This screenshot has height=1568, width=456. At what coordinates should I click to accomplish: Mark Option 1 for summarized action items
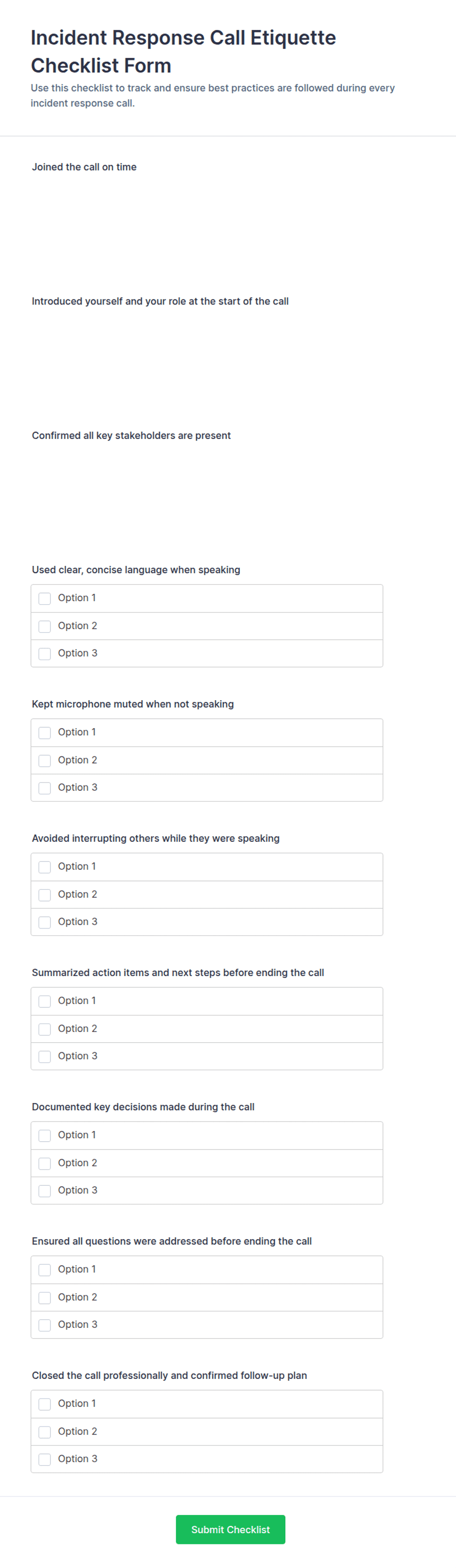[45, 1001]
